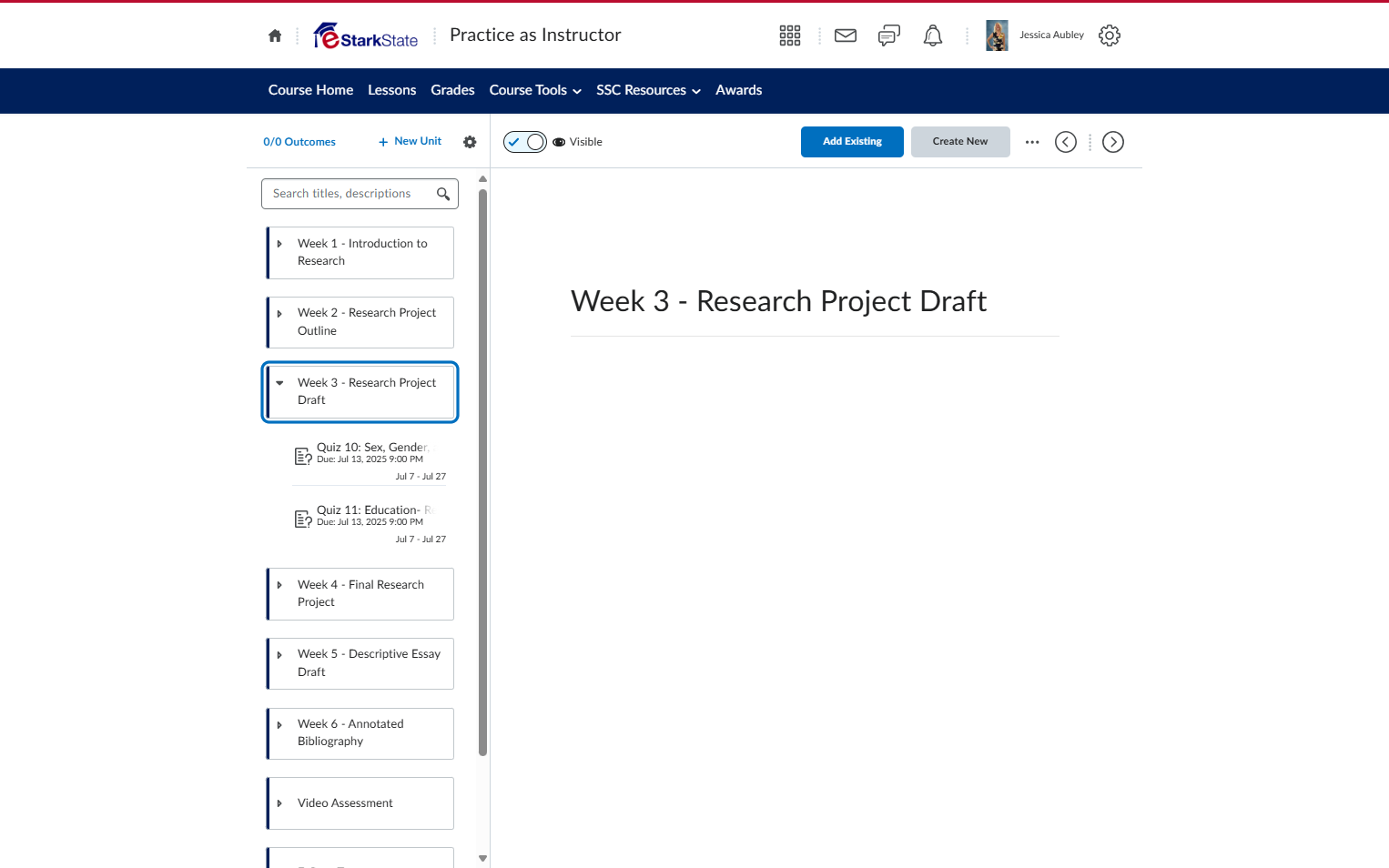Click the Week 3 - Research Project Draft heading

(778, 301)
